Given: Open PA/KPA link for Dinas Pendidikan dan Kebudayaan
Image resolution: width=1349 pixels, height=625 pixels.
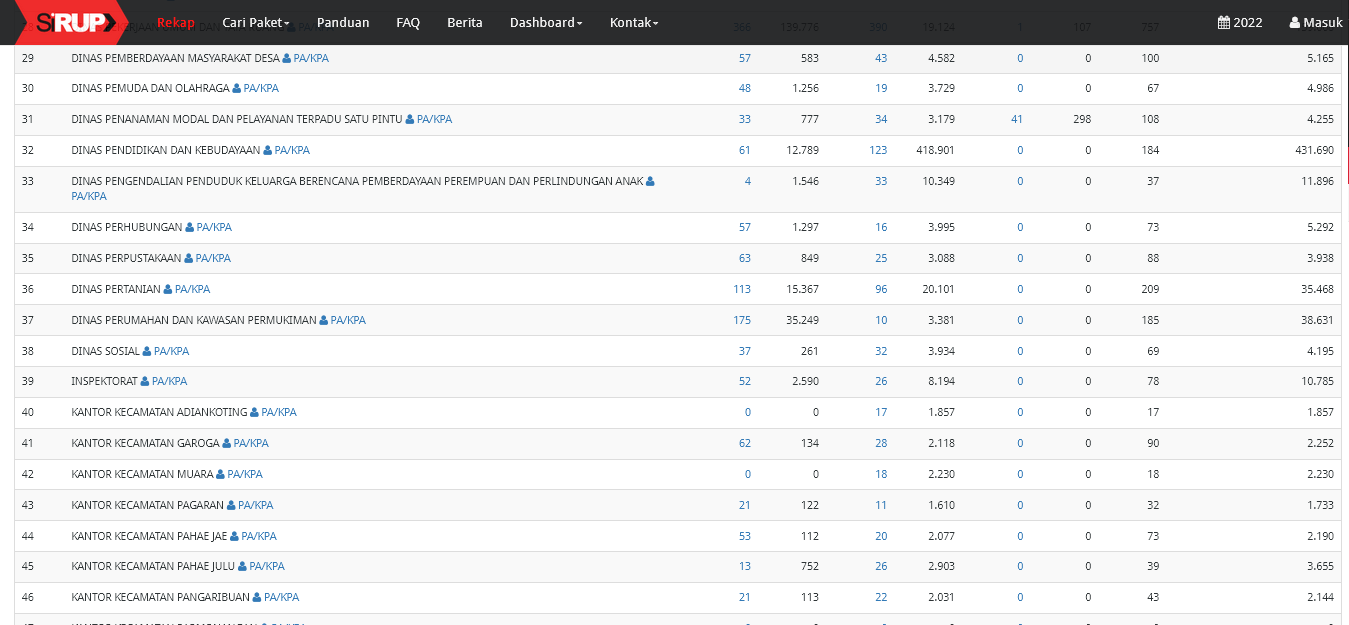Looking at the screenshot, I should point(292,150).
